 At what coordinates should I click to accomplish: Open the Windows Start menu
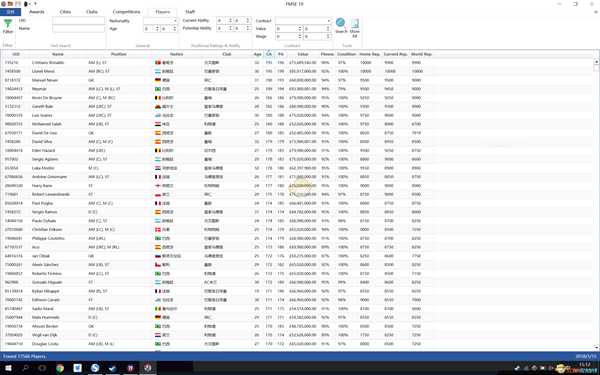click(x=8, y=368)
